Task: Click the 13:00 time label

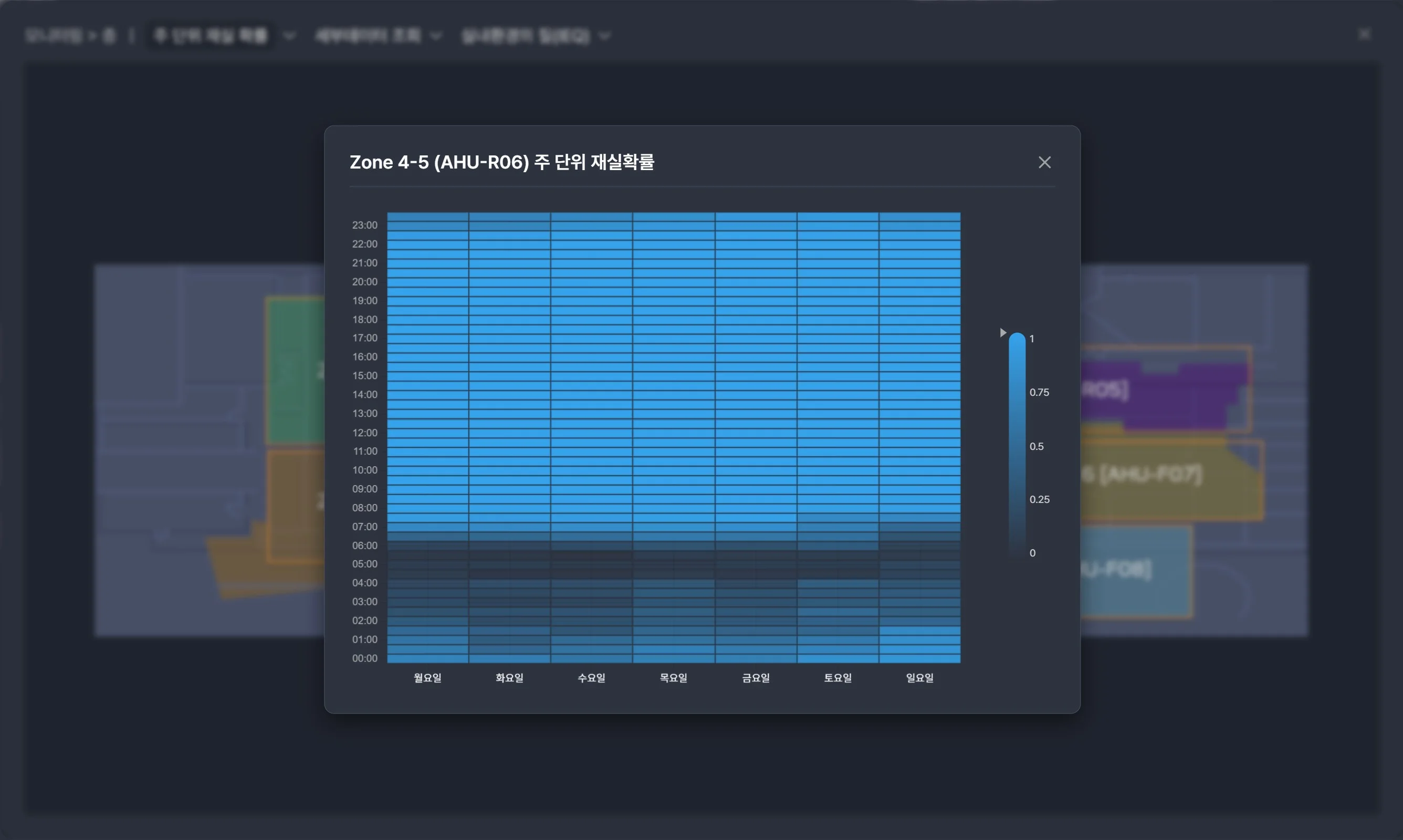Action: click(x=364, y=413)
